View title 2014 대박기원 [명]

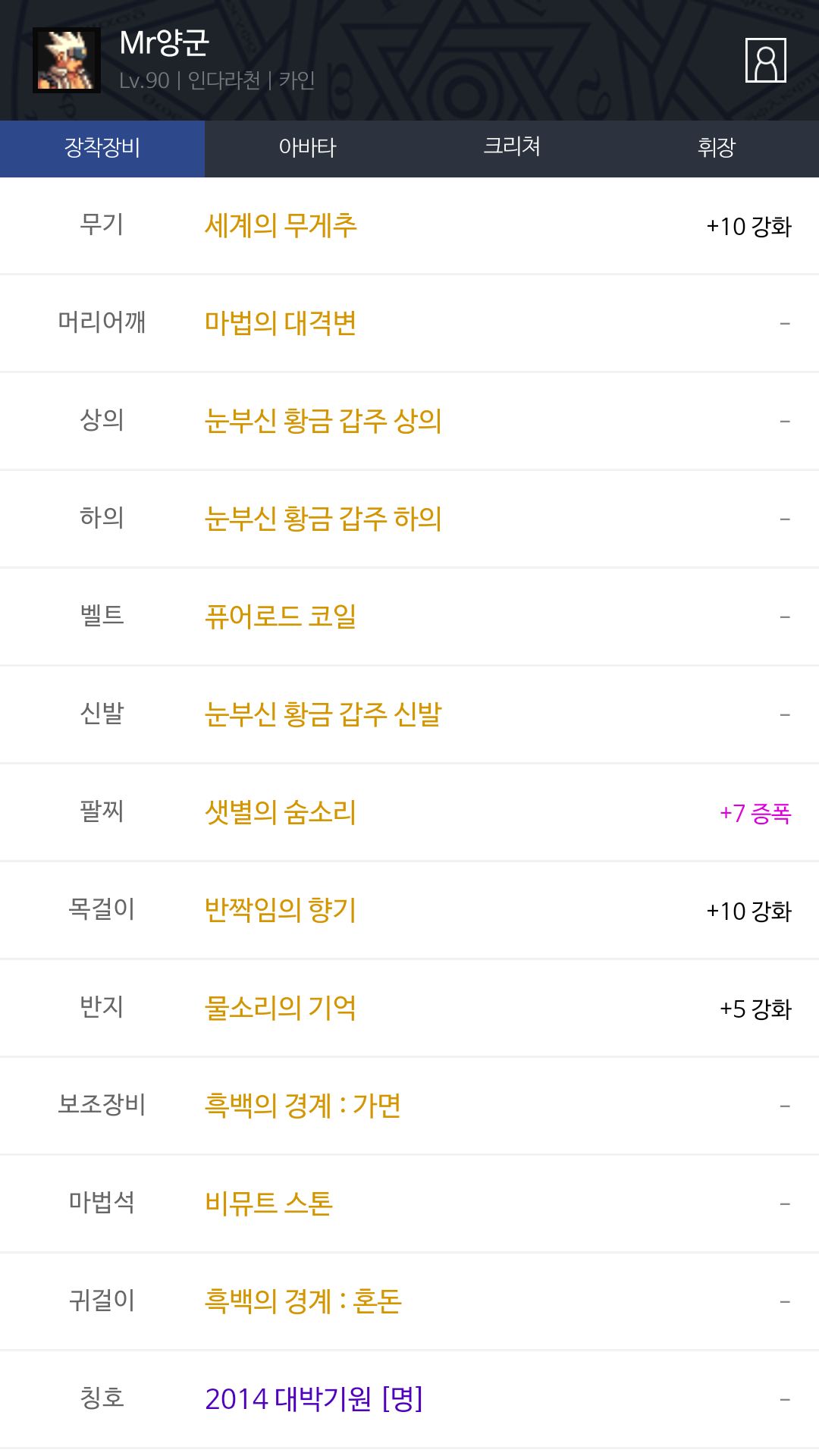coord(314,1399)
